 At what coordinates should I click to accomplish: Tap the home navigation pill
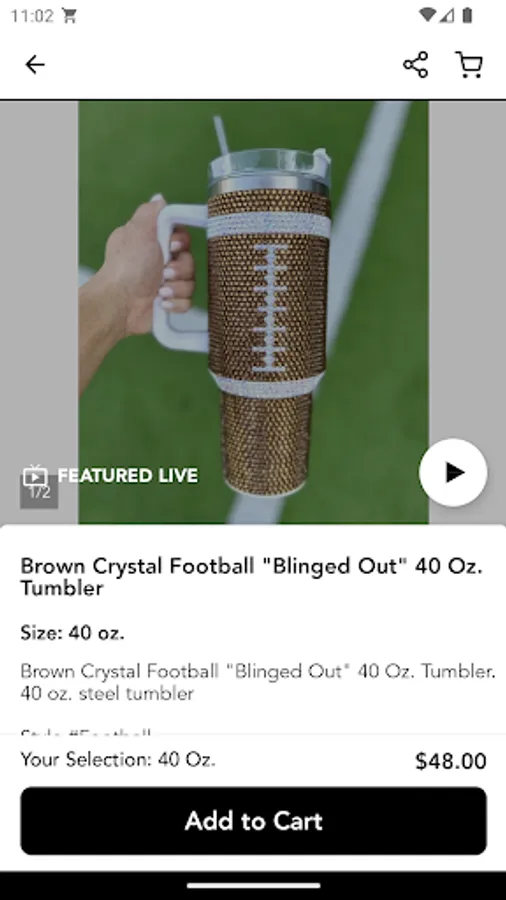point(253,885)
